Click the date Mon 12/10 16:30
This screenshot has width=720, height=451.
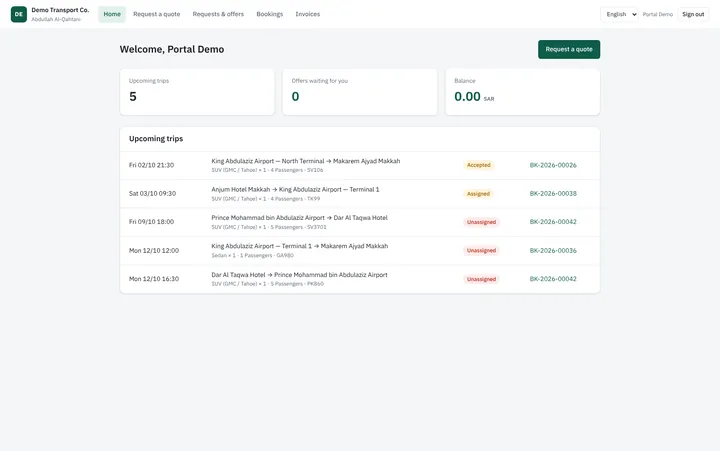[x=154, y=279]
